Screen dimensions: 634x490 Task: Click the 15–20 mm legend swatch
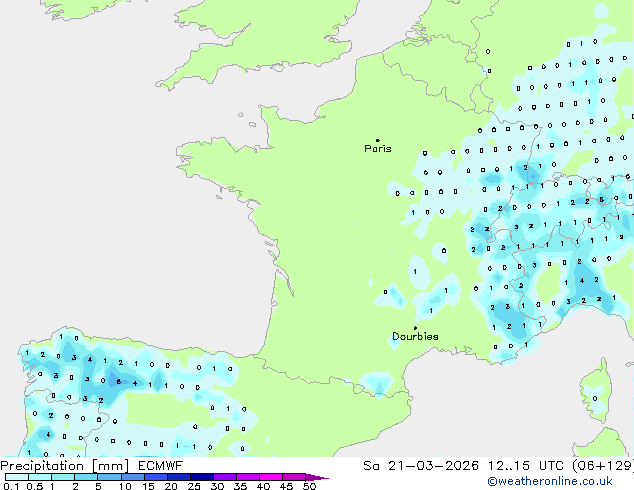[x=156, y=477]
